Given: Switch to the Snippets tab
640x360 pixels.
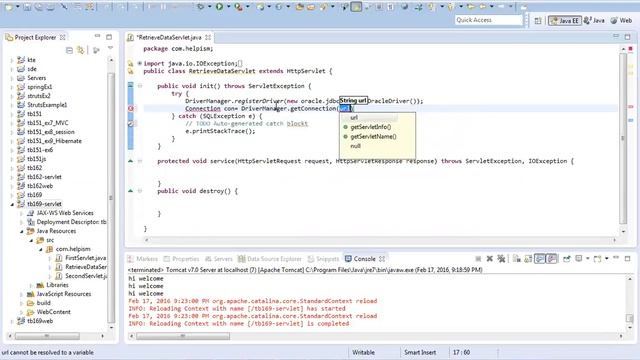Looking at the screenshot, I should point(324,259).
